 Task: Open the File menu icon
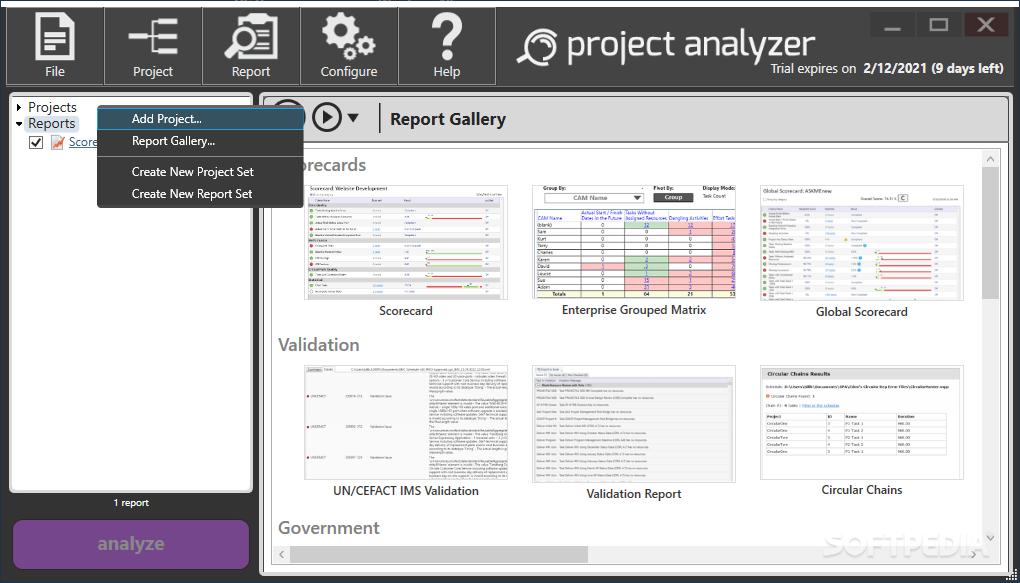(x=55, y=46)
